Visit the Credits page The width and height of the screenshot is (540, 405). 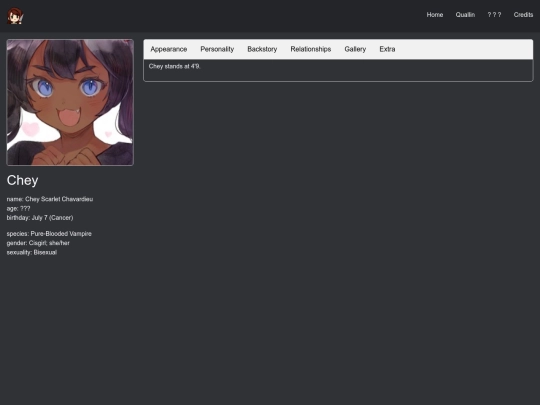523,15
